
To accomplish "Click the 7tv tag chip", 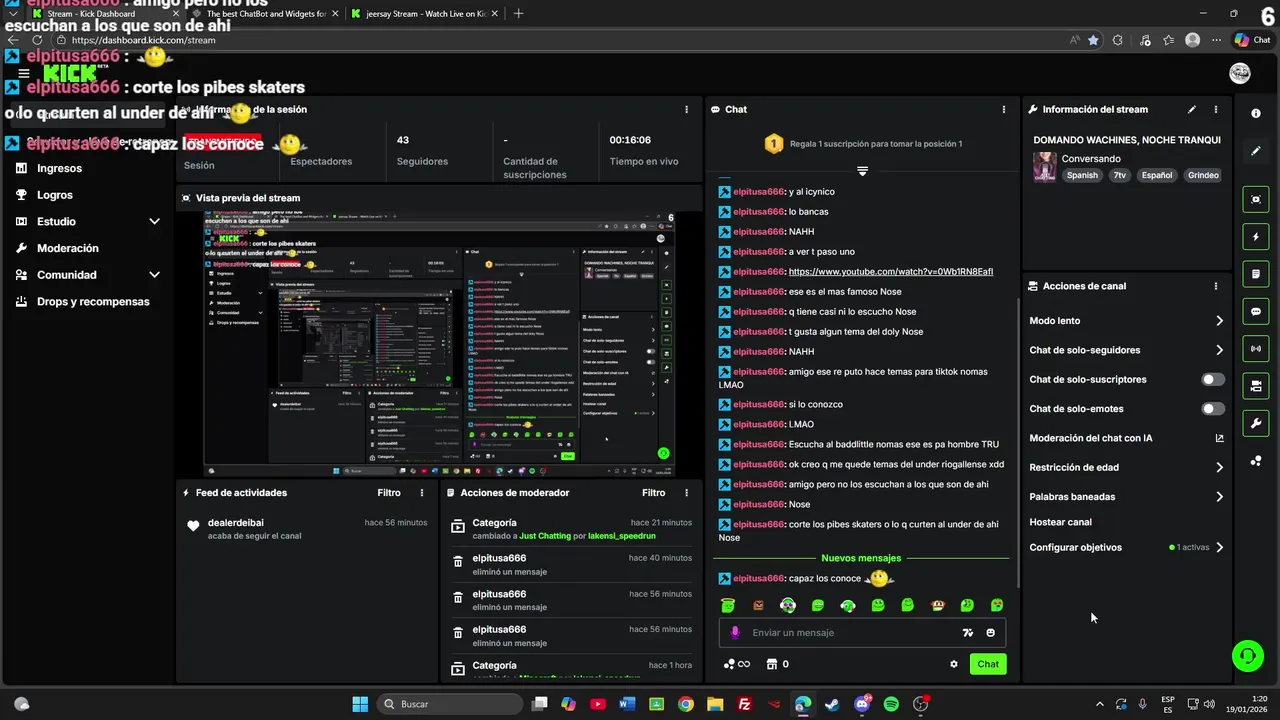I will [1119, 175].
